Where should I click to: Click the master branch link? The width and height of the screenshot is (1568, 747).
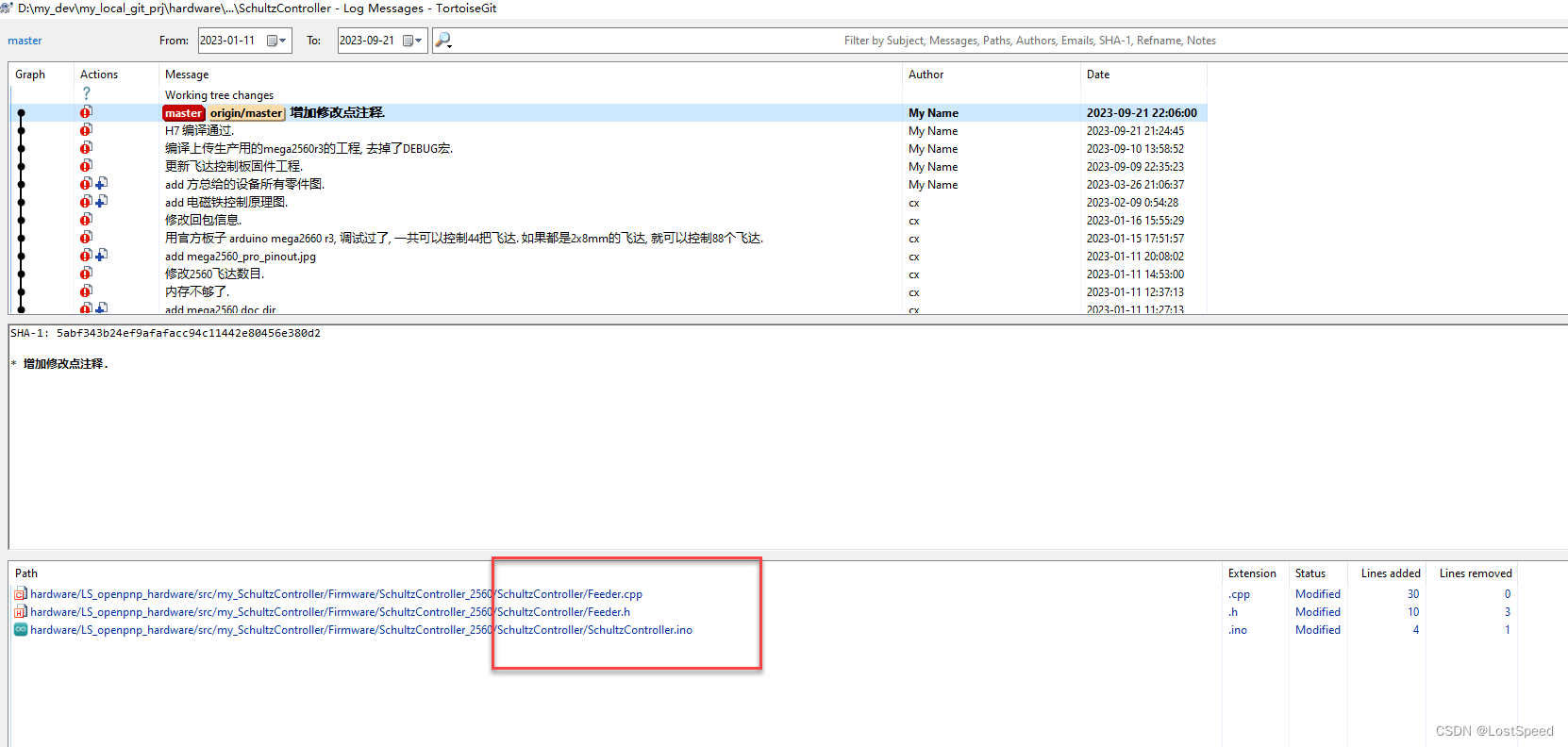25,41
